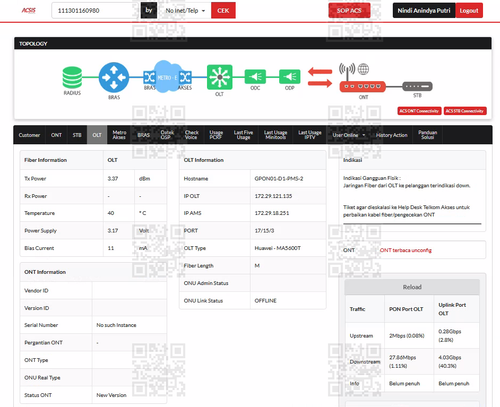500x407 pixels.
Task: Click the Reload traffic button
Action: pyautogui.click(x=412, y=287)
